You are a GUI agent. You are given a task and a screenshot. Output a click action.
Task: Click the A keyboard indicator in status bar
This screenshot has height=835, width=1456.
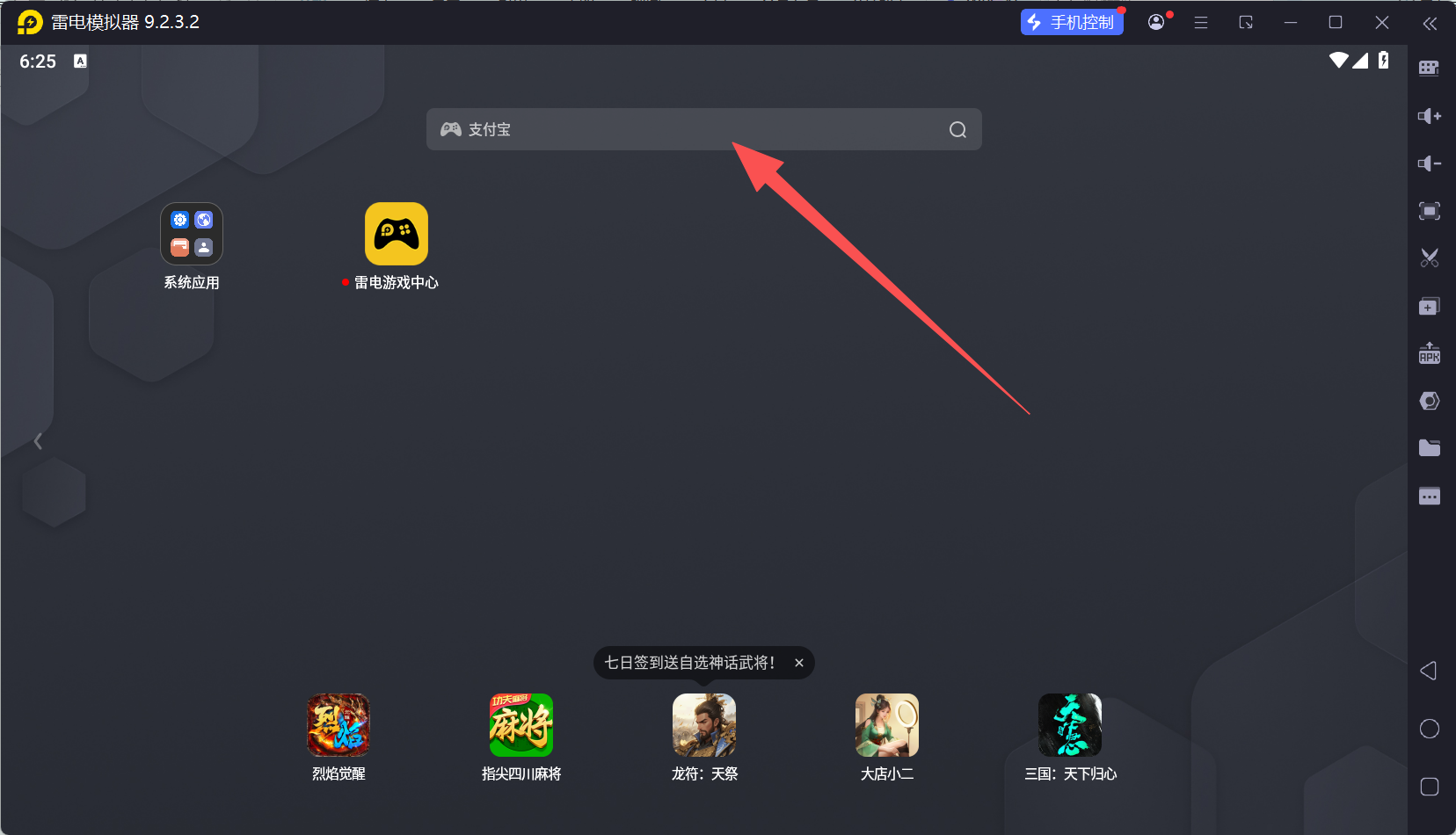pos(80,61)
